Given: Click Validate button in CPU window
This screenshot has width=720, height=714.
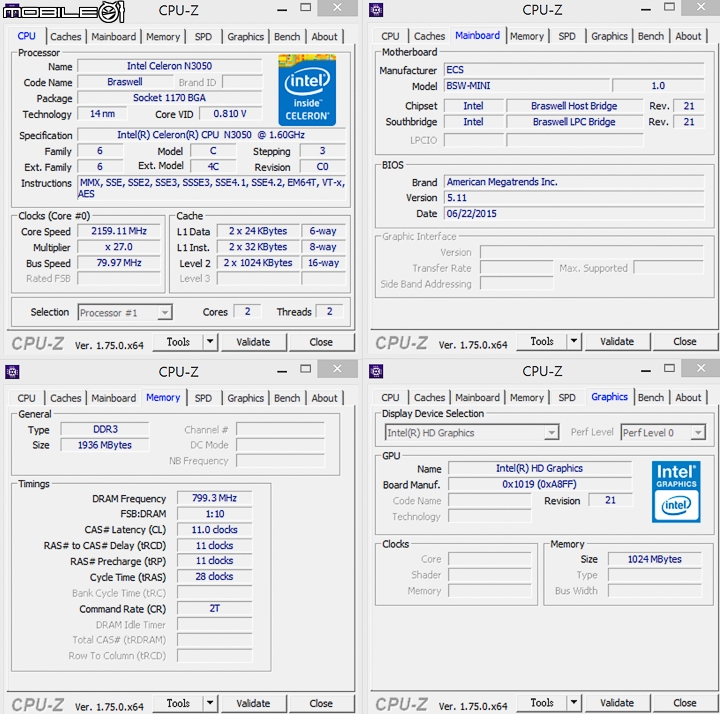Looking at the screenshot, I should pyautogui.click(x=253, y=342).
